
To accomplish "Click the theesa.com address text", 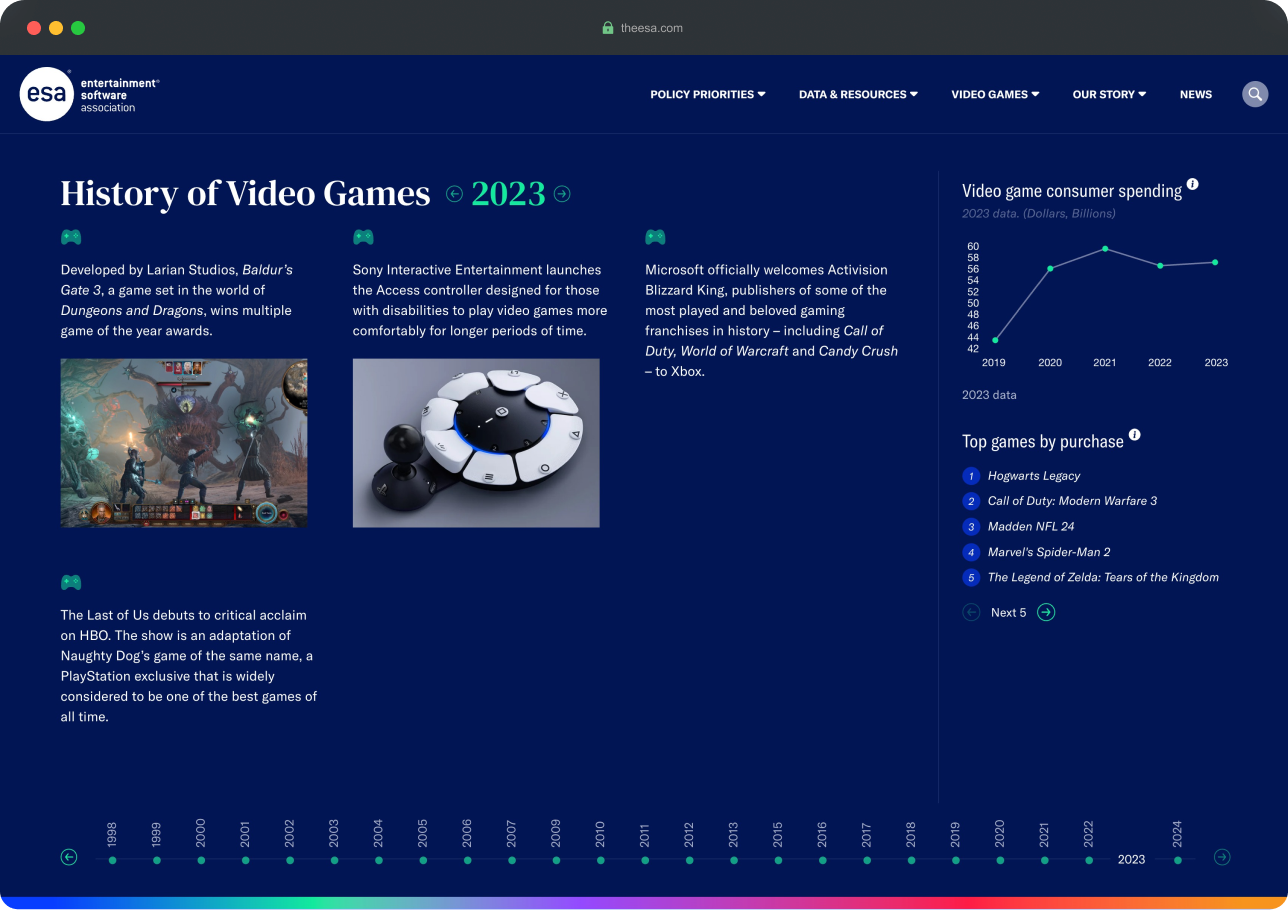I will [x=652, y=28].
